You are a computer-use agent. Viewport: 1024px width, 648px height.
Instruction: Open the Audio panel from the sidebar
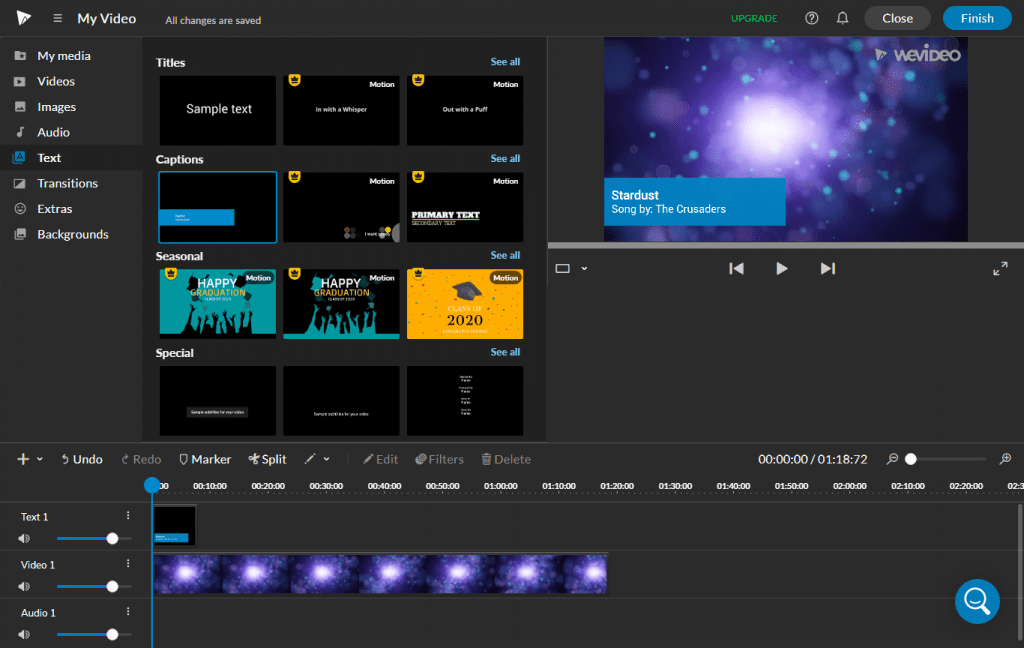pos(55,132)
